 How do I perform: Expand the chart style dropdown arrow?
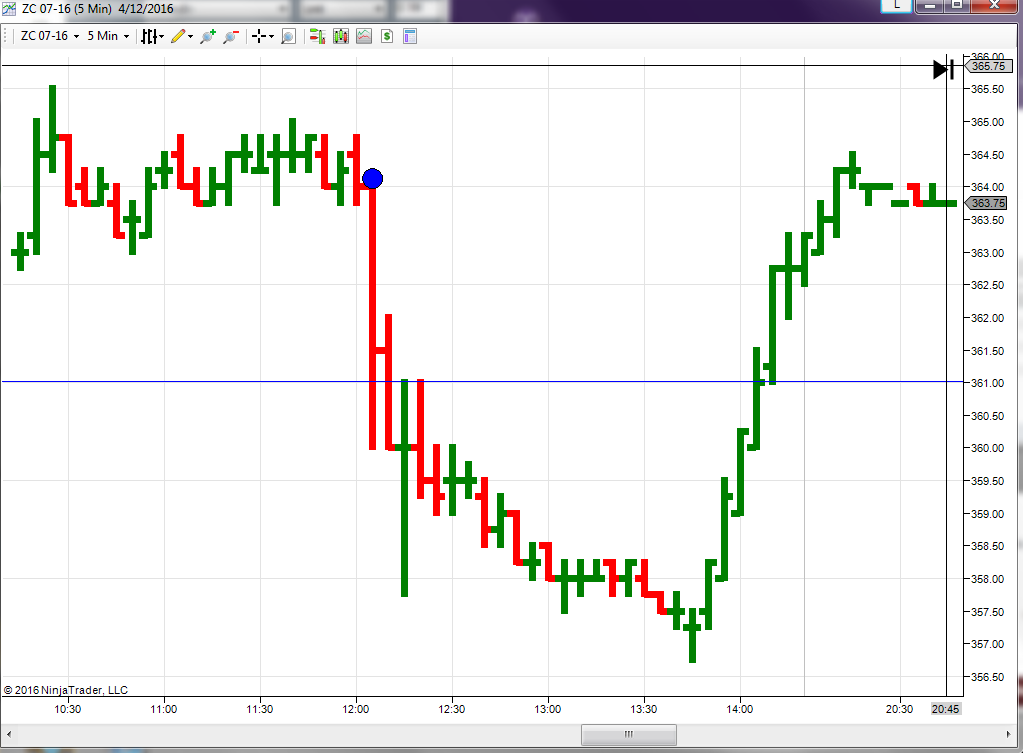pos(161,37)
